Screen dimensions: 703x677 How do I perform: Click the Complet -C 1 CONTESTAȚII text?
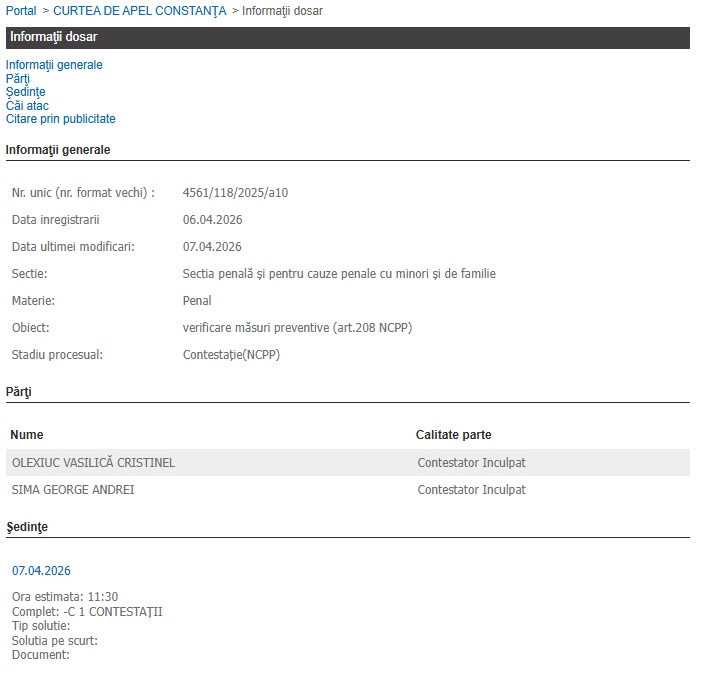click(87, 611)
